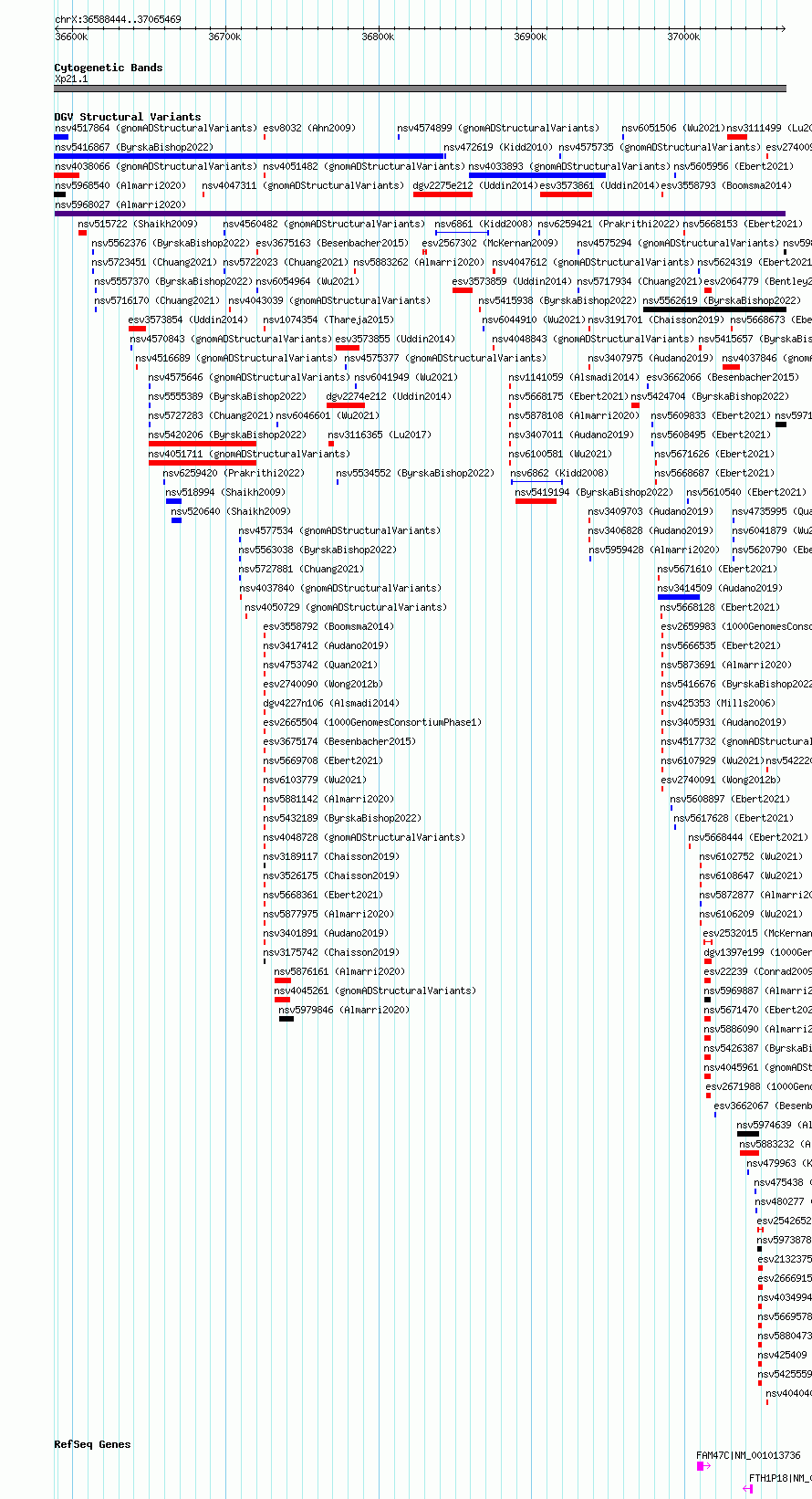Select esv3573859 (Uddin2014) label
This screenshot has height=1499, width=812.
pyautogui.click(x=513, y=281)
